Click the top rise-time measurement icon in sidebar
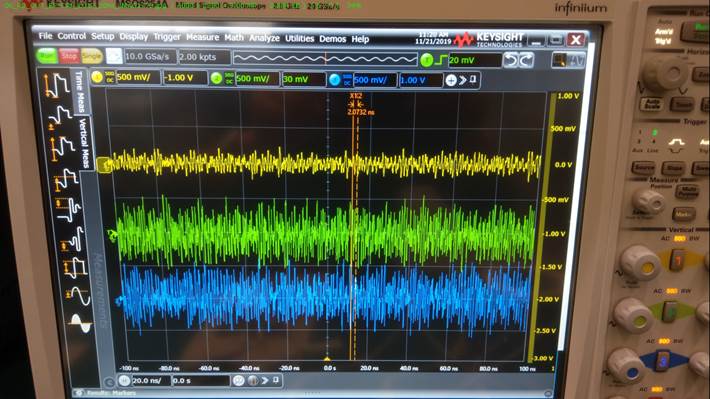Image resolution: width=710 pixels, height=399 pixels. click(x=57, y=85)
